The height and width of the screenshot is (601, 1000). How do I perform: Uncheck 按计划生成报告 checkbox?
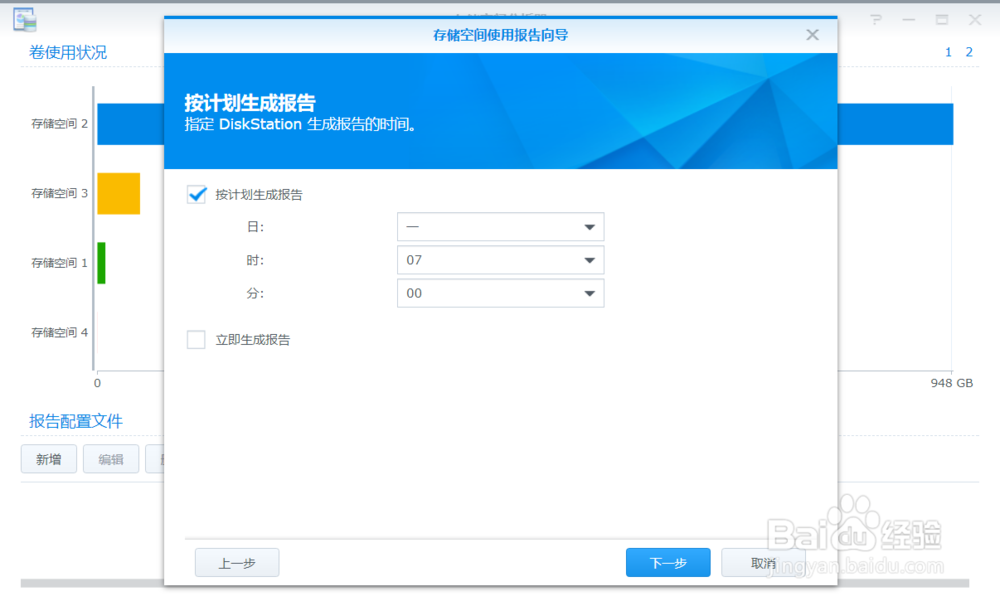point(196,194)
